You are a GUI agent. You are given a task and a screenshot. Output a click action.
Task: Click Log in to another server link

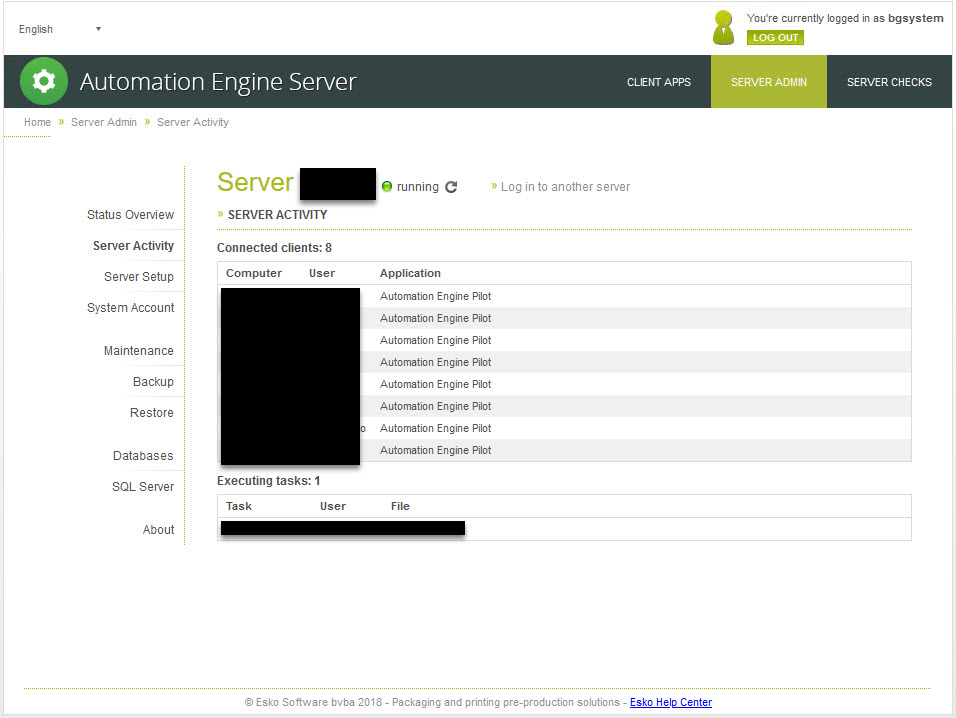pyautogui.click(x=565, y=187)
